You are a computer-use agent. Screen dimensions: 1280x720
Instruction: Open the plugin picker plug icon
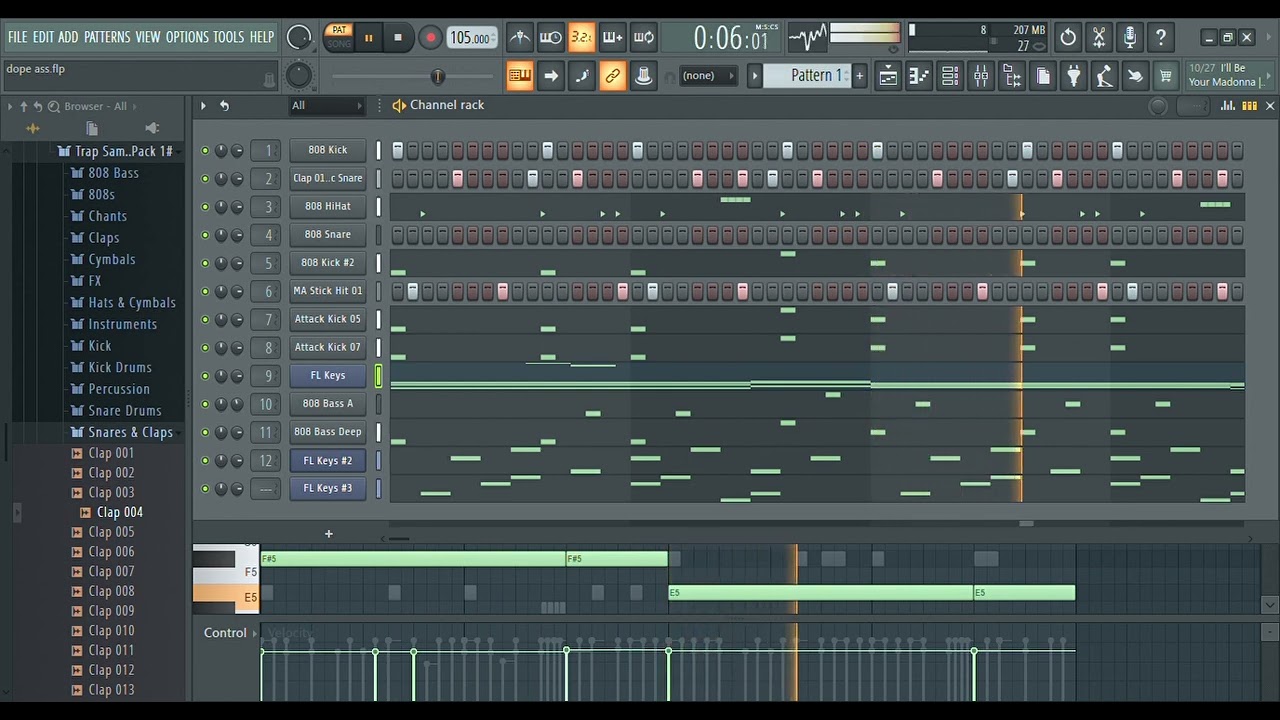point(1073,75)
